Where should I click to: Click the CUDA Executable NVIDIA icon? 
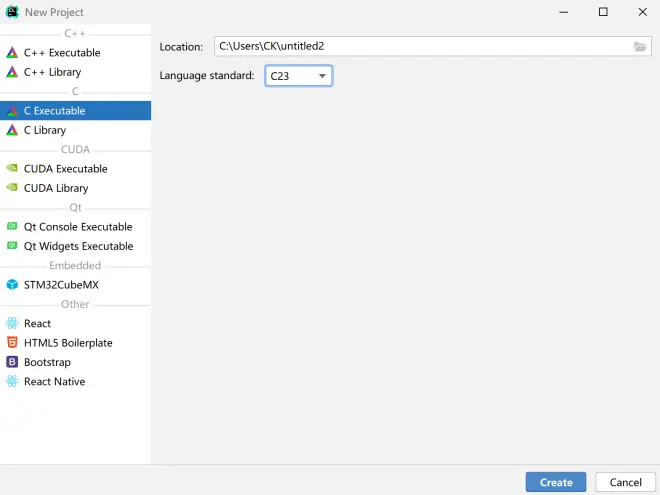[x=12, y=168]
